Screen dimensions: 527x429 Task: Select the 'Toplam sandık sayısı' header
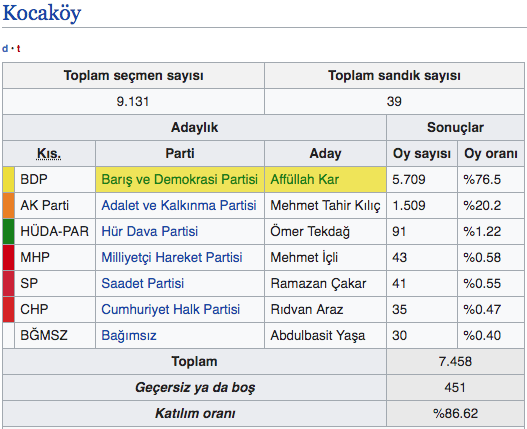coord(394,76)
